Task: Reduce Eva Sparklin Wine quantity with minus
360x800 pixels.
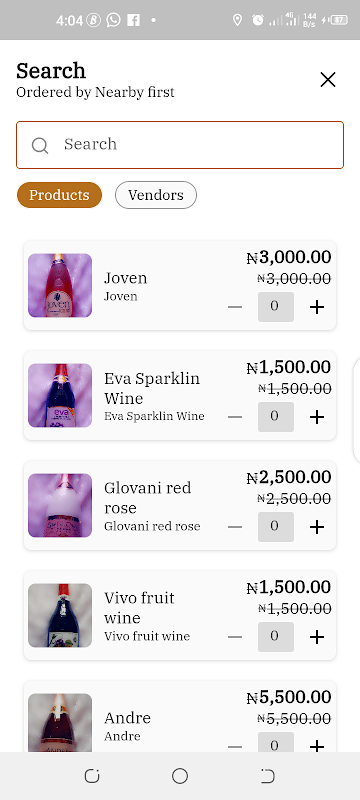Action: click(235, 417)
